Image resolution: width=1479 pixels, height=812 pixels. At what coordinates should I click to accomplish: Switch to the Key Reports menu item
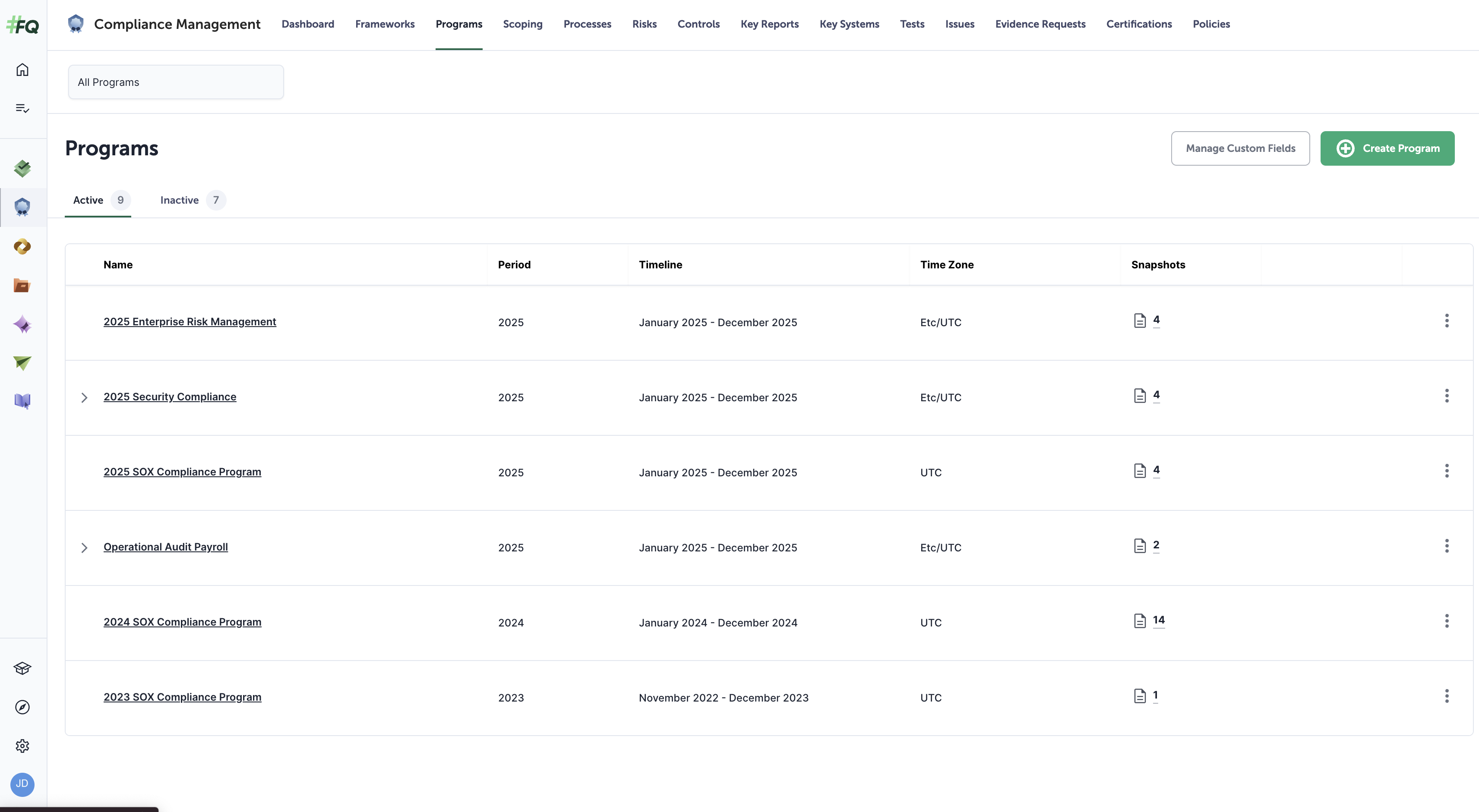[x=769, y=24]
